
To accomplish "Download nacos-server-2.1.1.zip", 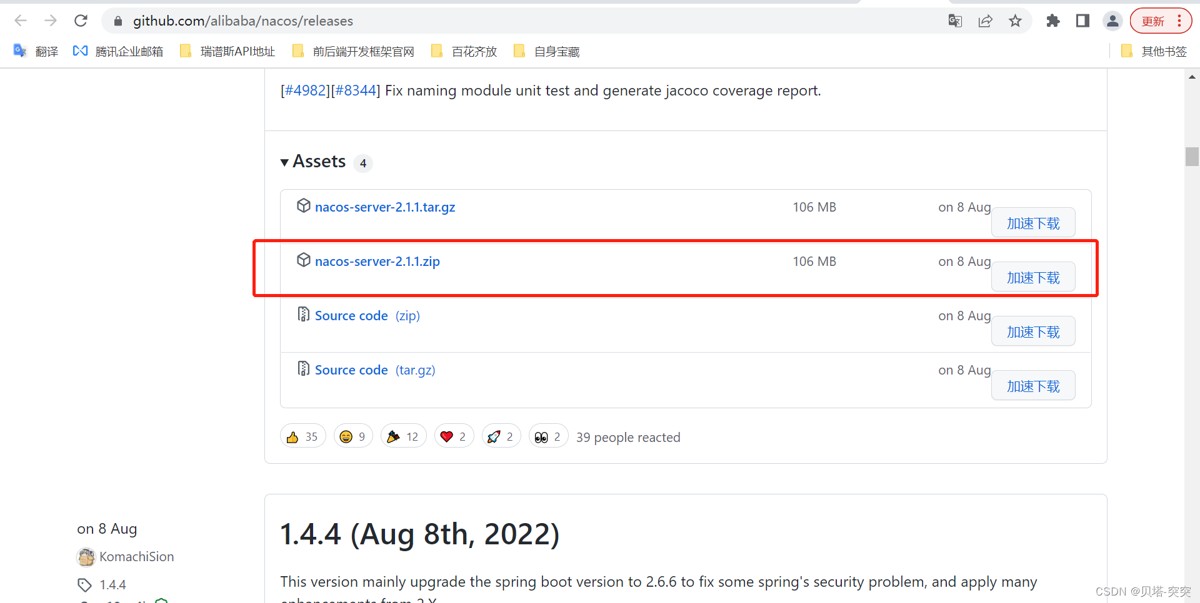I will (377, 261).
